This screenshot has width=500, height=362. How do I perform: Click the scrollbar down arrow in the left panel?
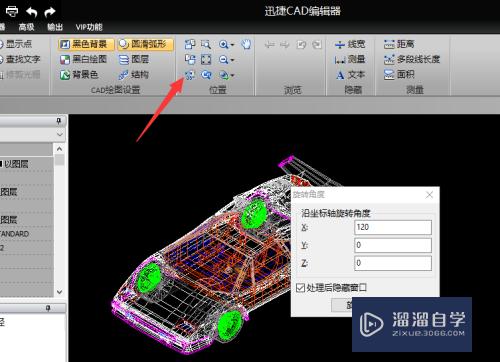point(59,292)
